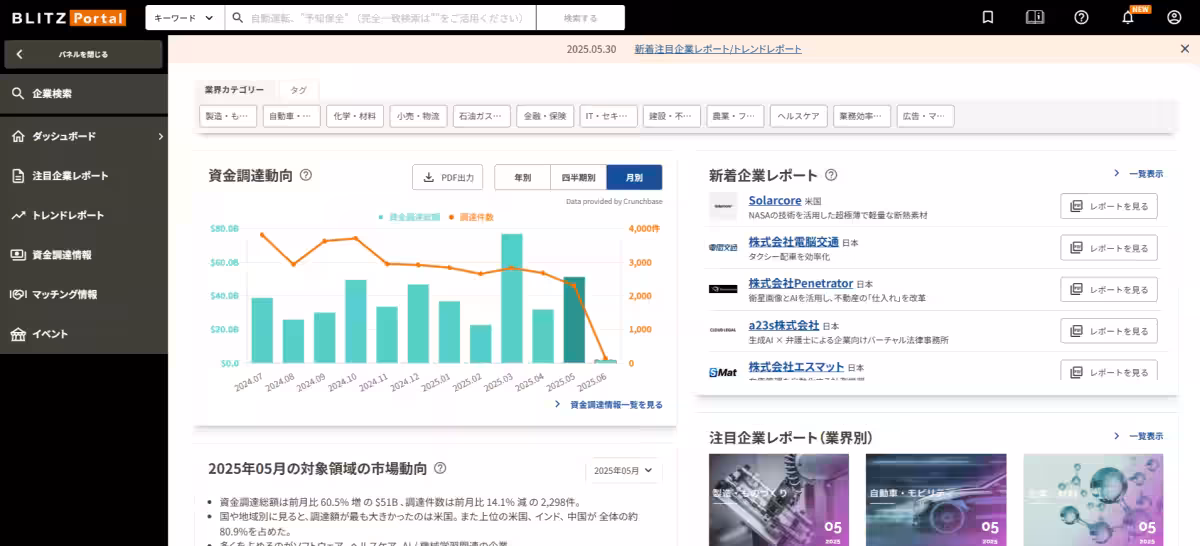
Task: Select the 広告・マ… category chip
Action: 925,116
